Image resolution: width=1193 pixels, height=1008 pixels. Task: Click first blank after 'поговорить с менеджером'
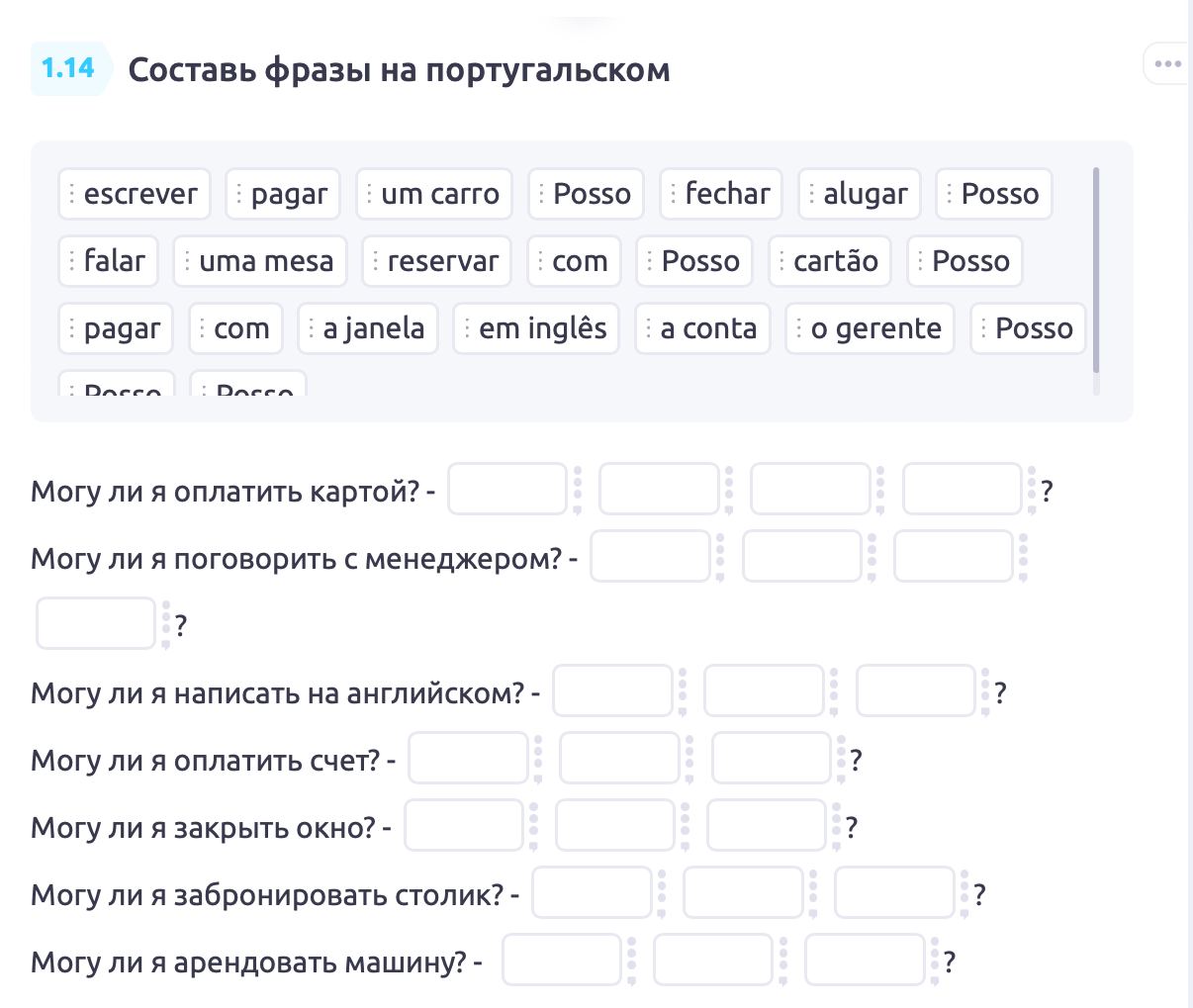pyautogui.click(x=650, y=556)
